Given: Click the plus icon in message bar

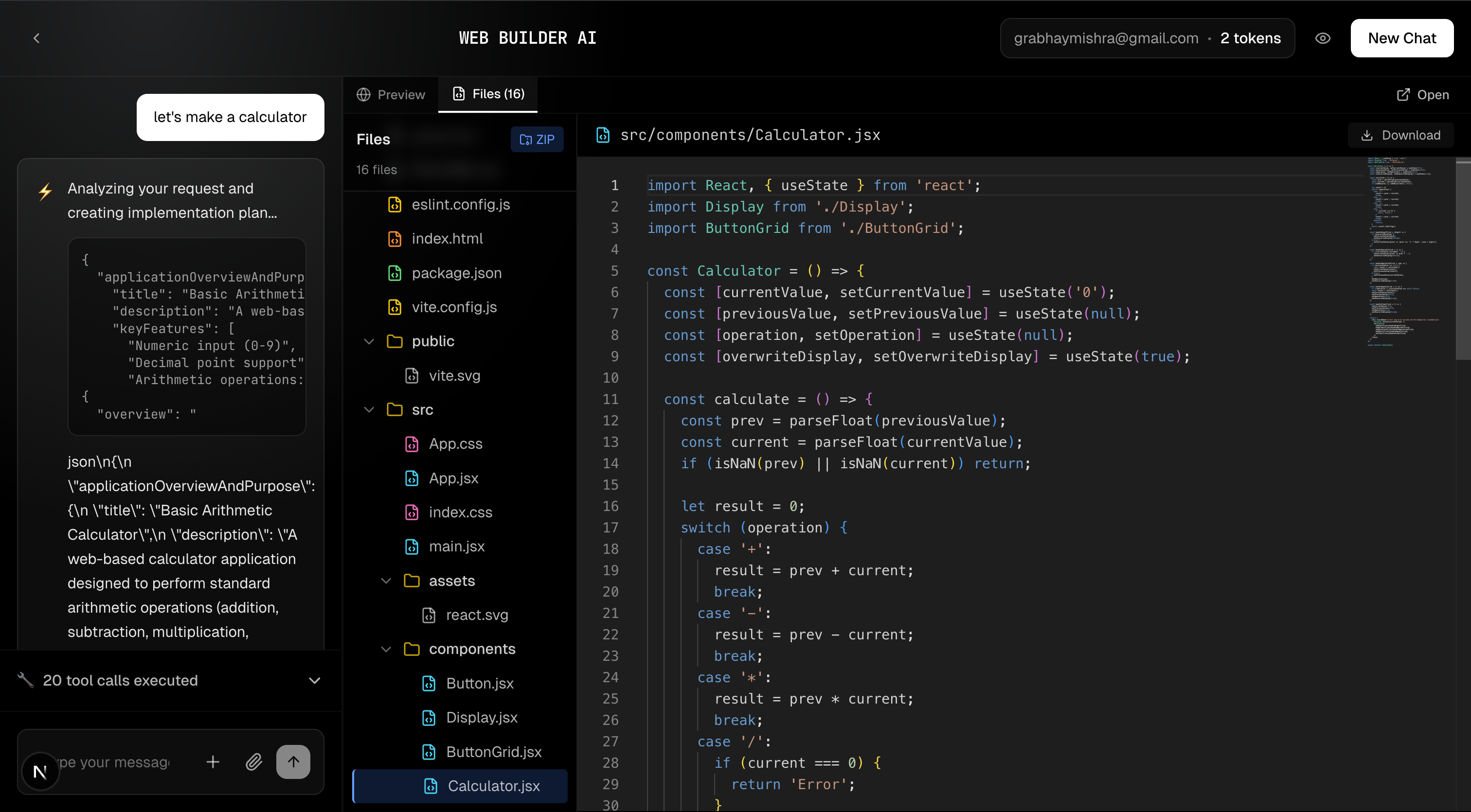Looking at the screenshot, I should click(213, 761).
